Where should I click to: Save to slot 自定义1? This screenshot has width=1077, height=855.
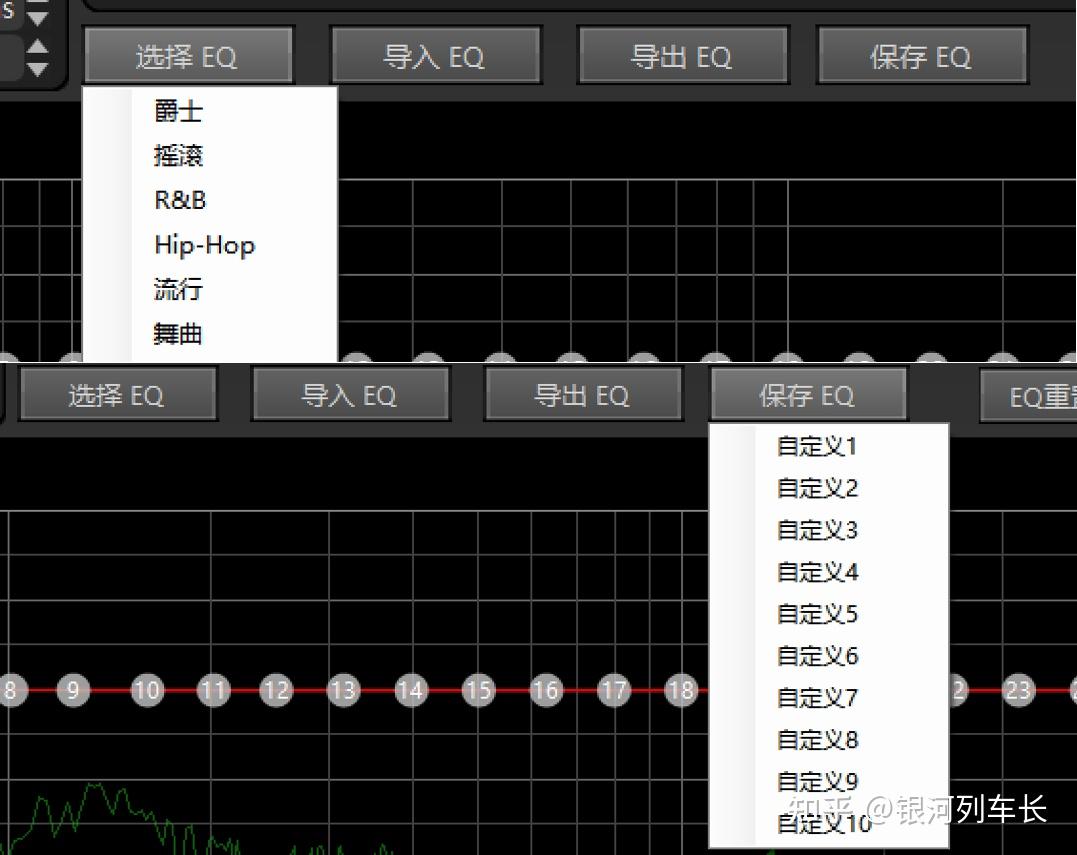(x=817, y=447)
